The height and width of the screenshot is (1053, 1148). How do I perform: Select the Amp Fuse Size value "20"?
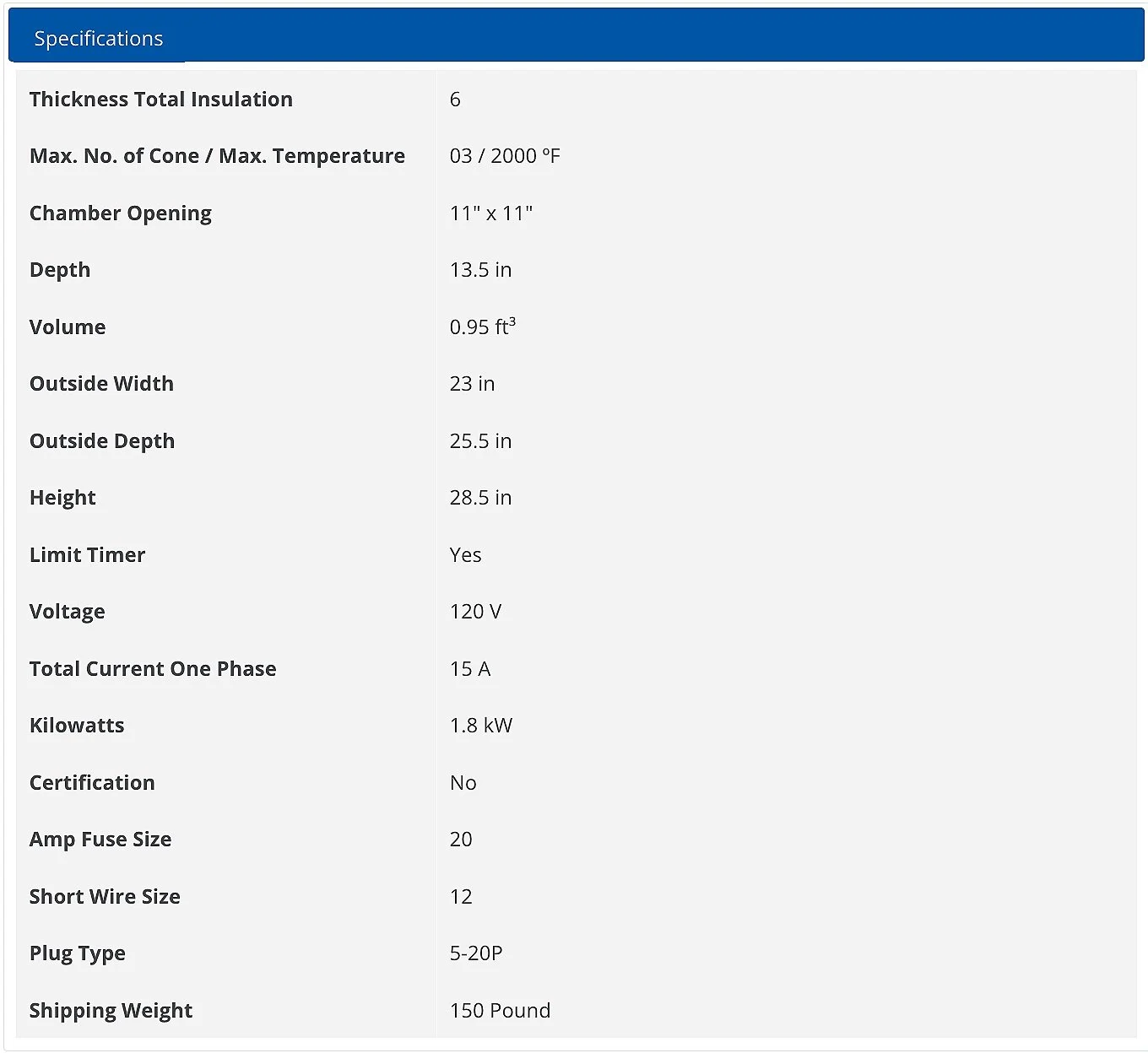[461, 840]
